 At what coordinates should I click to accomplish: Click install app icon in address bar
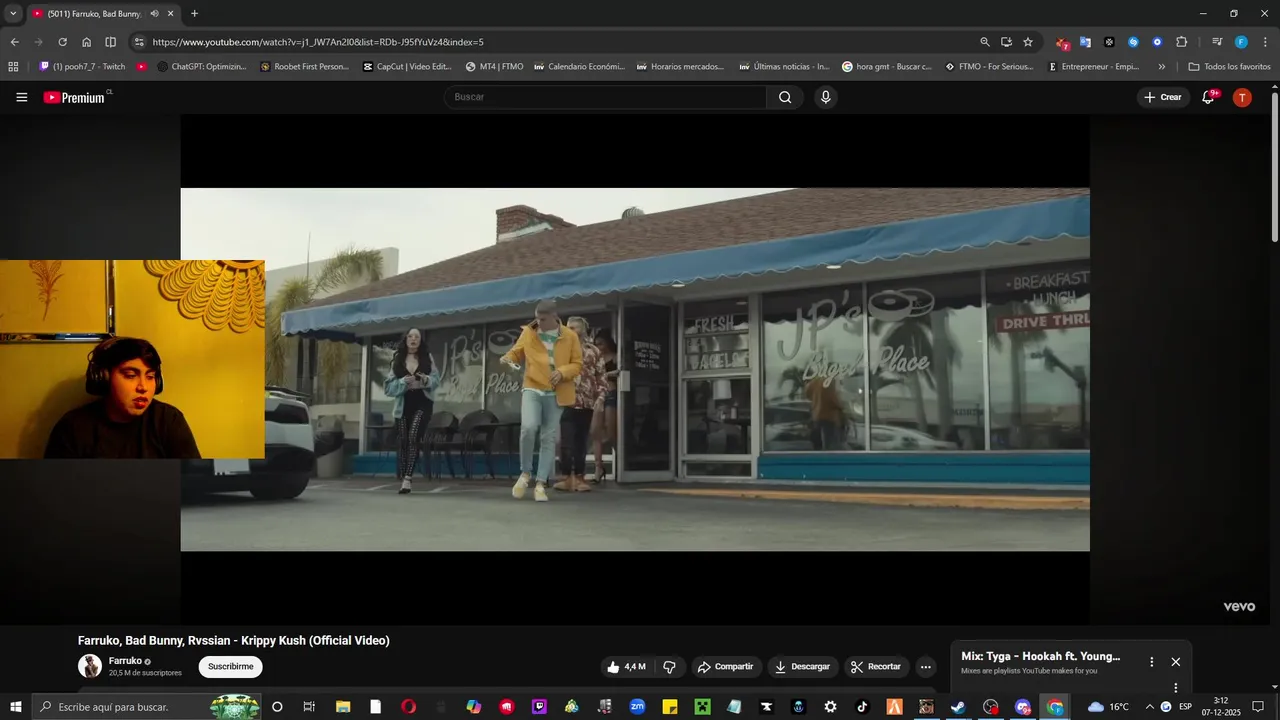[1006, 42]
